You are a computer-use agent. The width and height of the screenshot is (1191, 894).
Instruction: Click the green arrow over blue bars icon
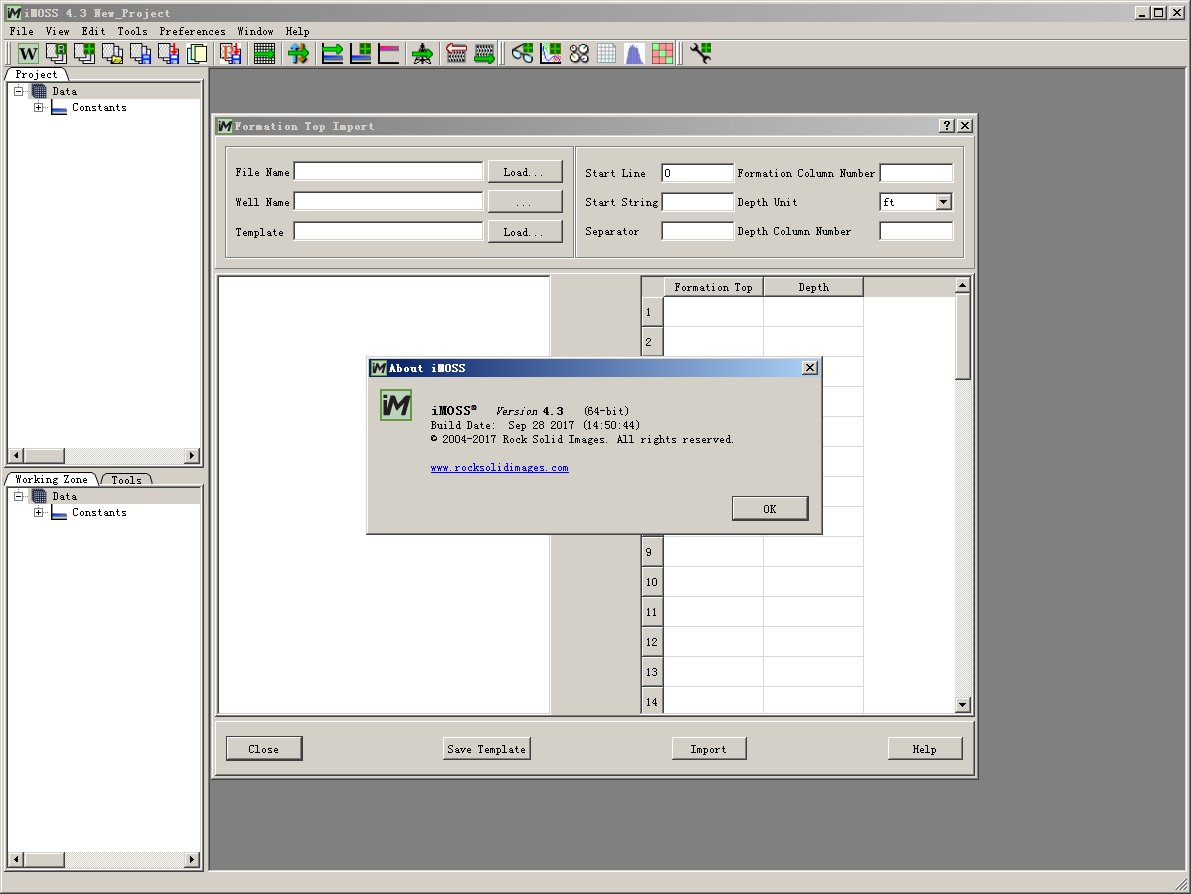(332, 53)
